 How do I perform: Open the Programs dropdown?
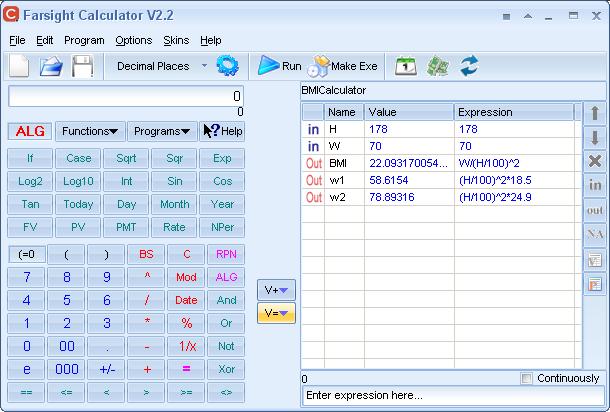[x=162, y=131]
